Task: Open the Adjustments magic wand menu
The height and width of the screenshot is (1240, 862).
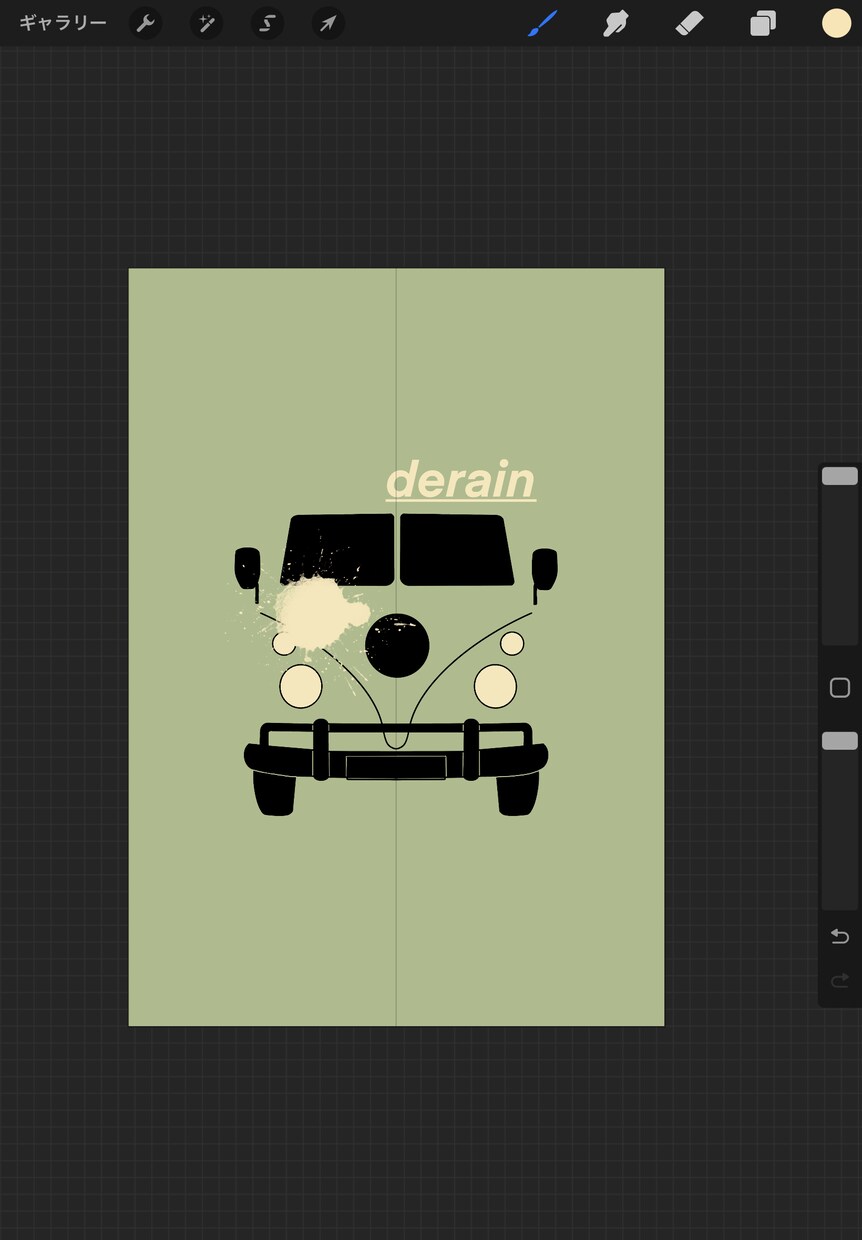Action: [x=207, y=24]
